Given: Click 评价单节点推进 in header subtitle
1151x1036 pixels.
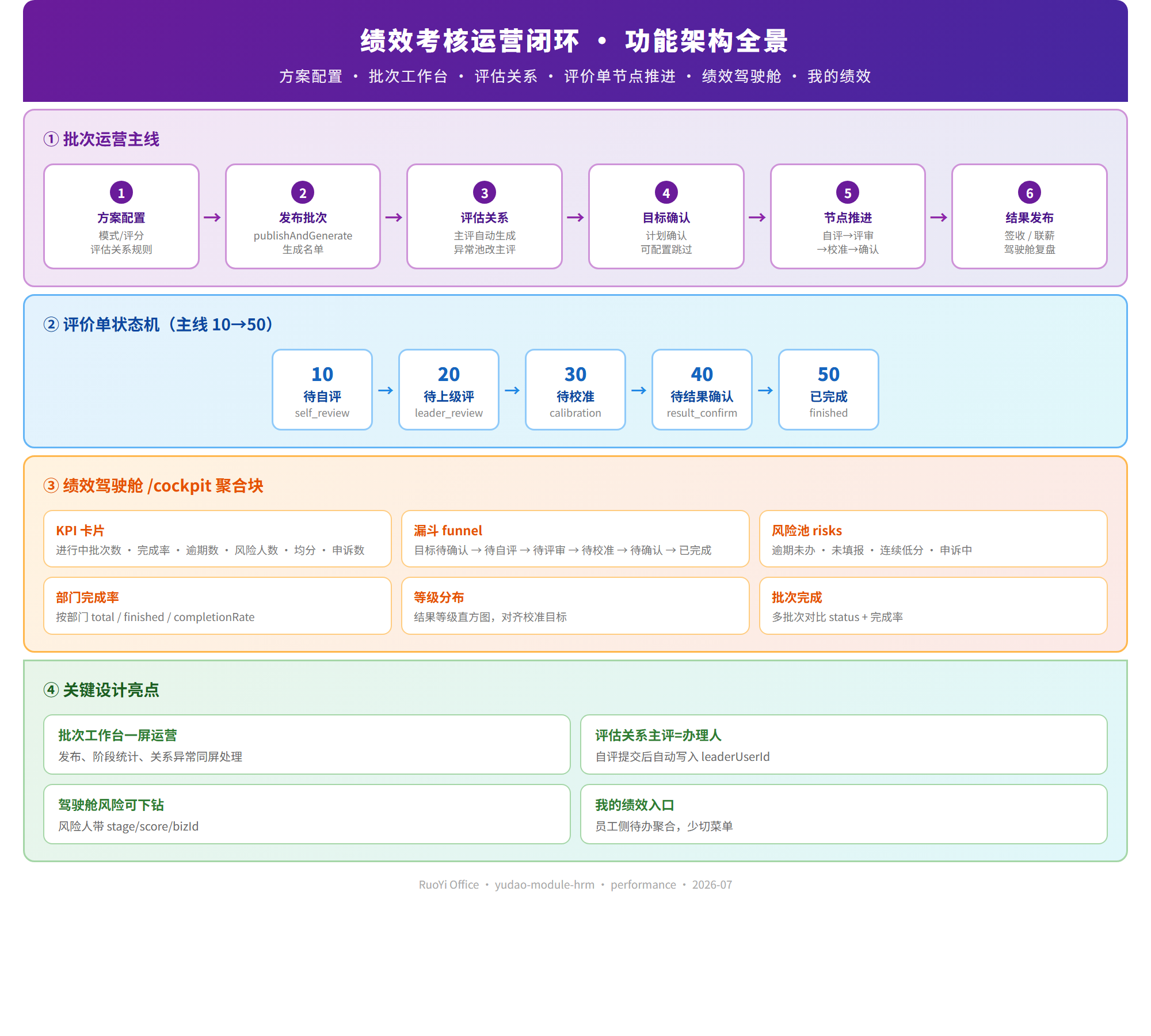Looking at the screenshot, I should tap(620, 76).
